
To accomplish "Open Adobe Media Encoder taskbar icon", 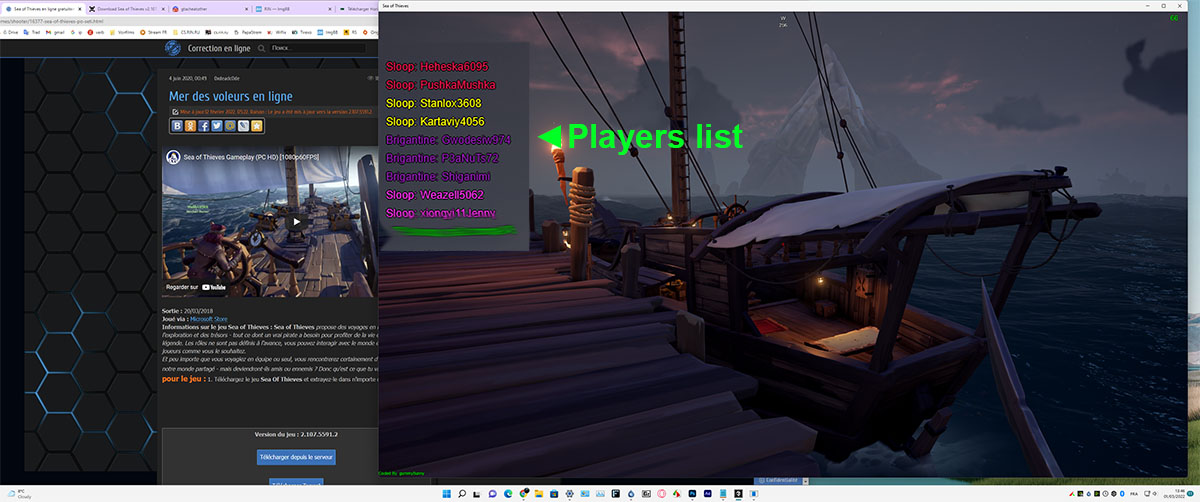I will [x=708, y=494].
